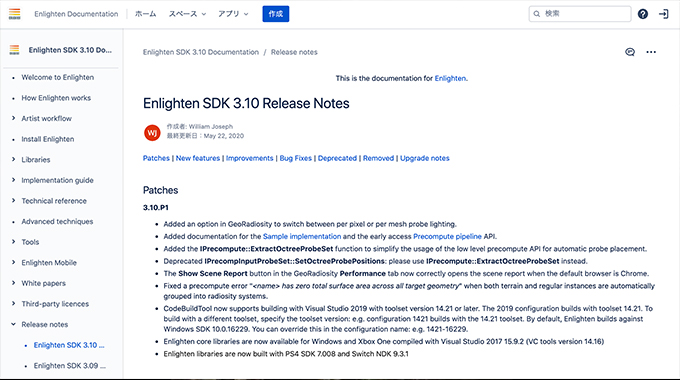Open the アプリ dropdown menu
The image size is (680, 380).
pos(233,14)
